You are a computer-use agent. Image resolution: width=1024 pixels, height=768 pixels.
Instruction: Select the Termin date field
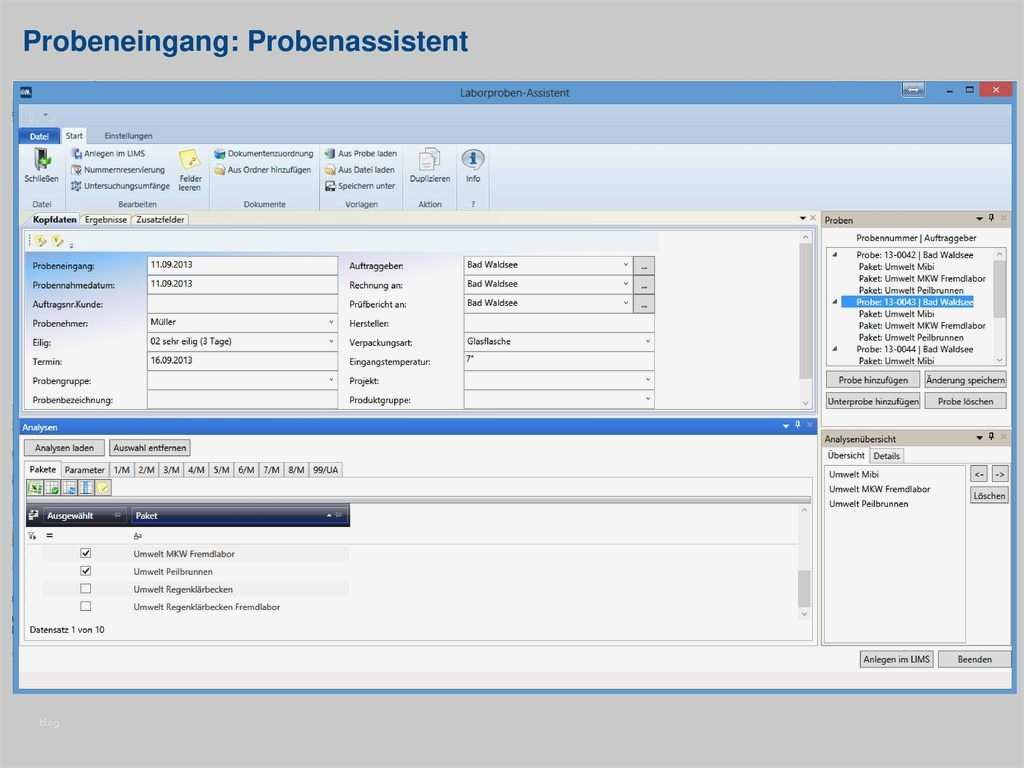click(240, 361)
